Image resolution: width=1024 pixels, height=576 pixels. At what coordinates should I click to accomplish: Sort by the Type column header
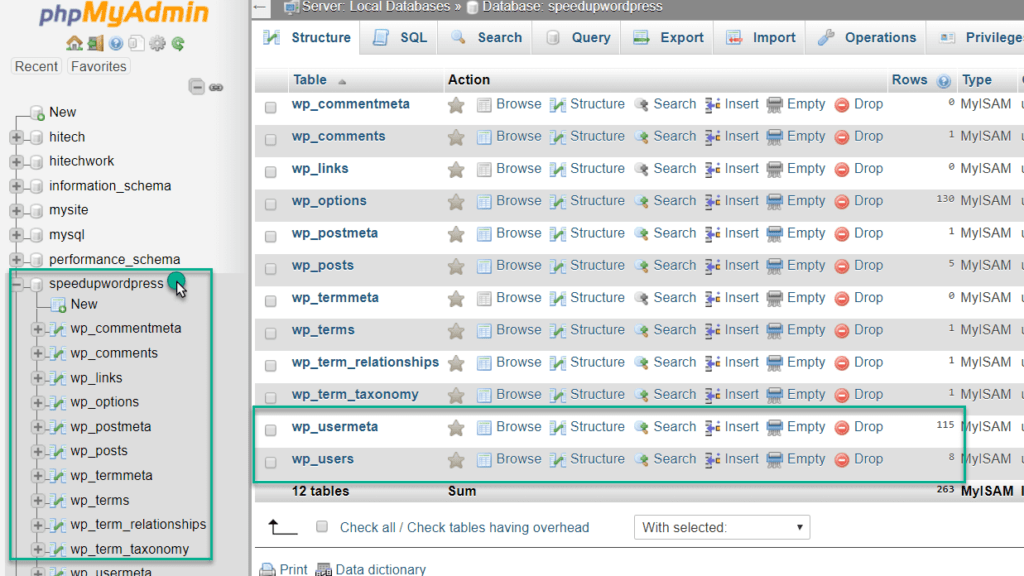(x=976, y=80)
